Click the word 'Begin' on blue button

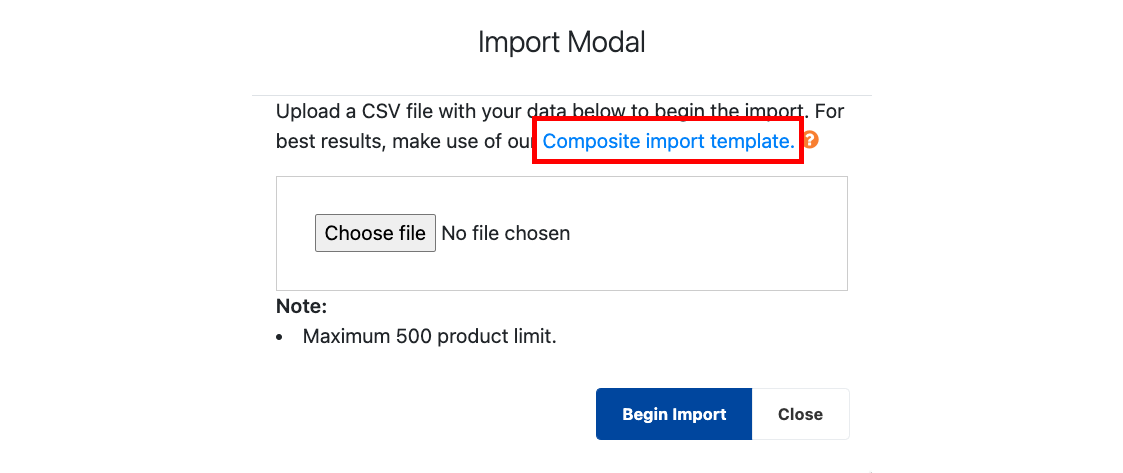[646, 414]
